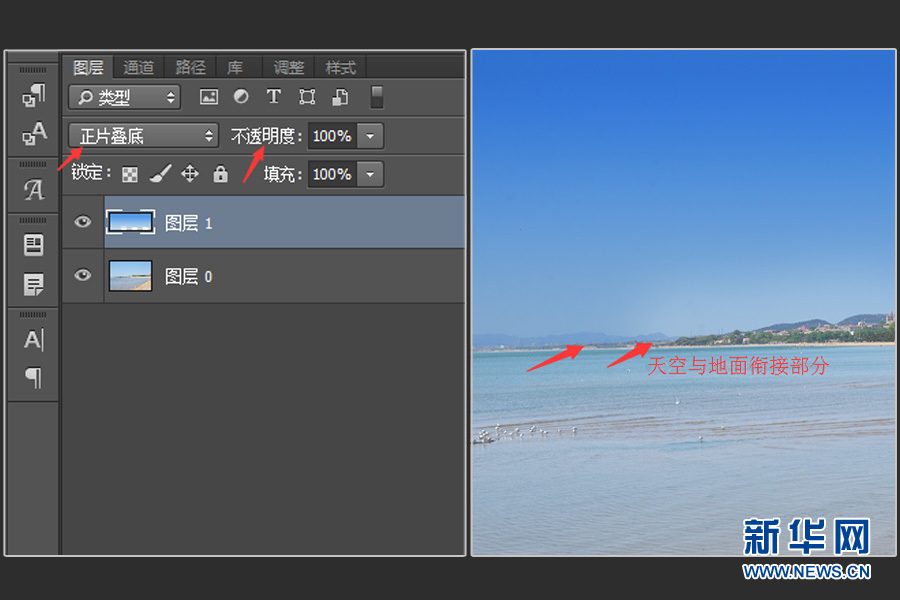
Task: Lock image pixels brush icon
Action: [x=161, y=173]
